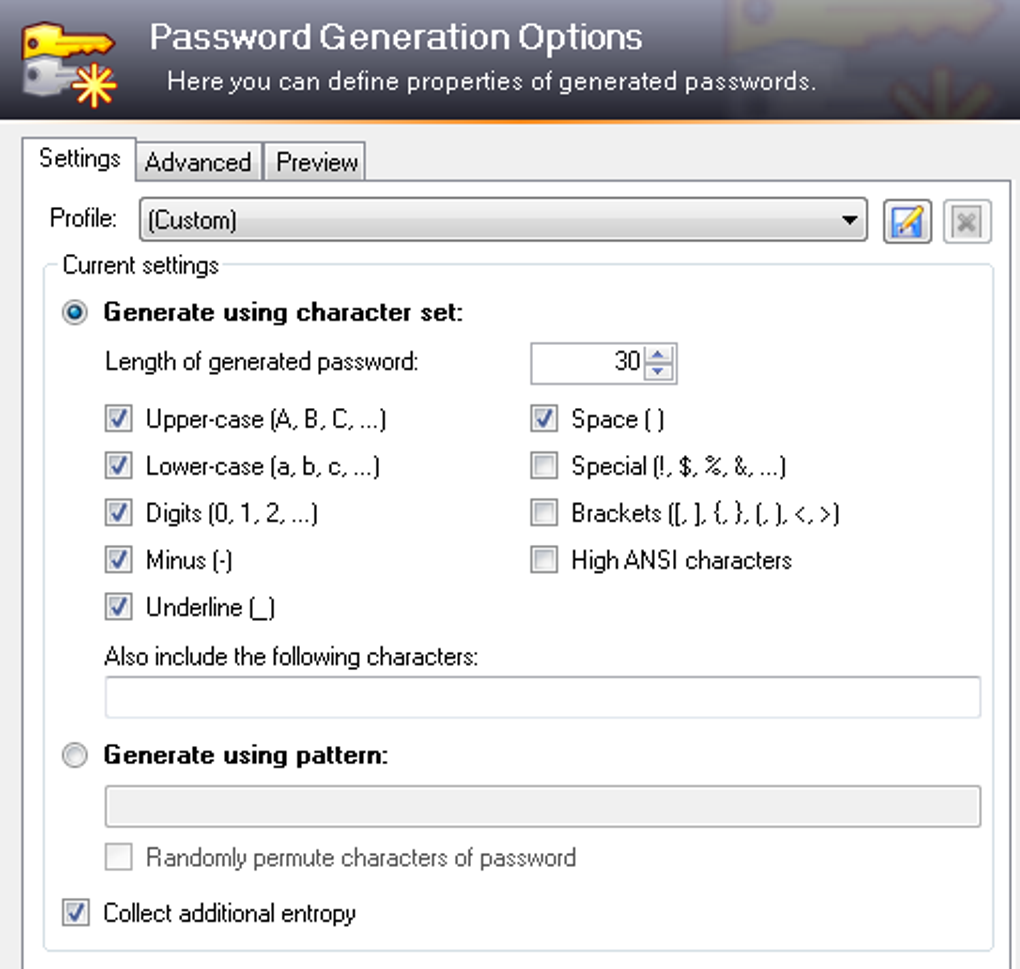This screenshot has height=969, width=1020.
Task: Uncheck the Minus character checkbox
Action: coord(119,560)
